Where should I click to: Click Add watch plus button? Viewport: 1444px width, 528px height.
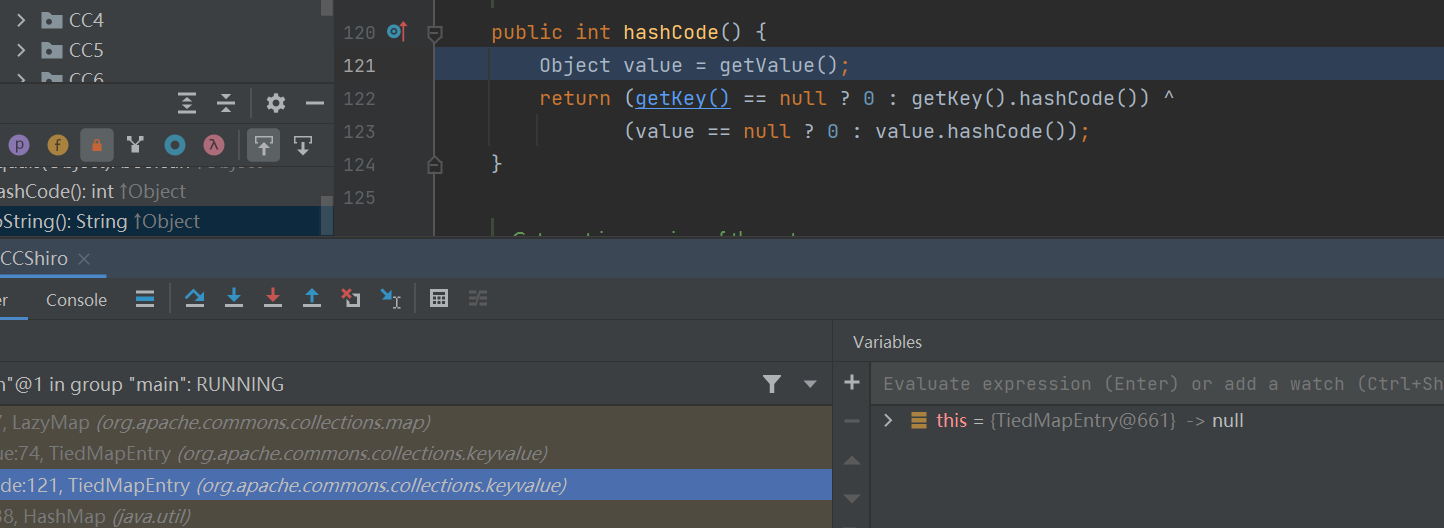coord(852,382)
